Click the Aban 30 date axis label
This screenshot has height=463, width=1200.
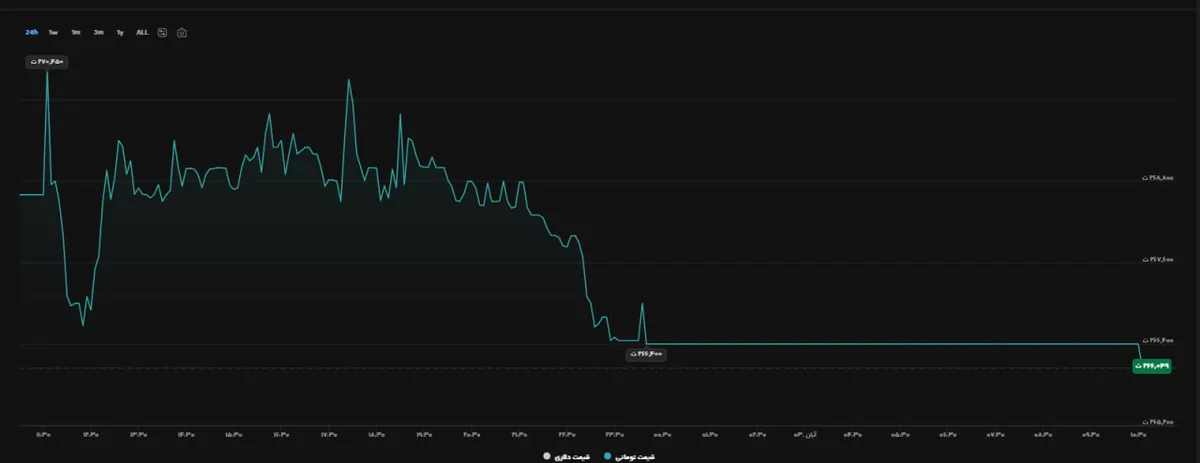(x=805, y=435)
